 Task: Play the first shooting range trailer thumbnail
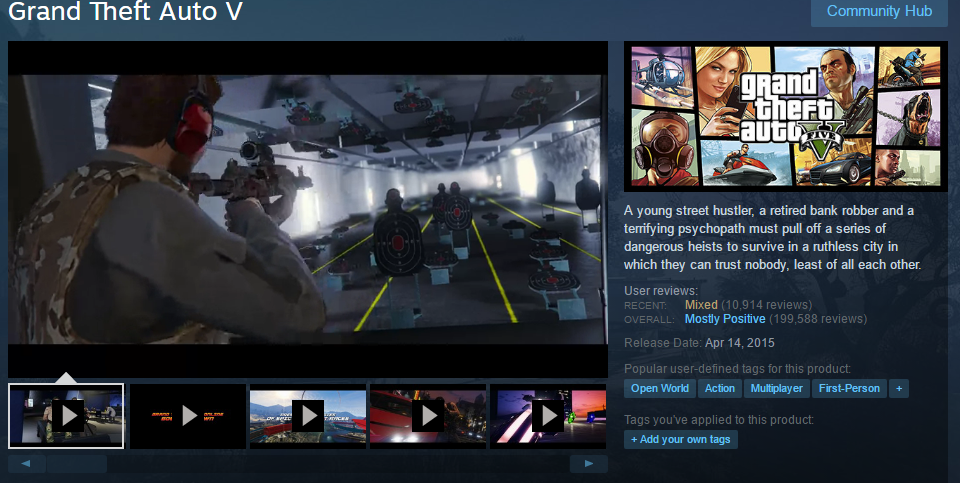pyautogui.click(x=66, y=416)
